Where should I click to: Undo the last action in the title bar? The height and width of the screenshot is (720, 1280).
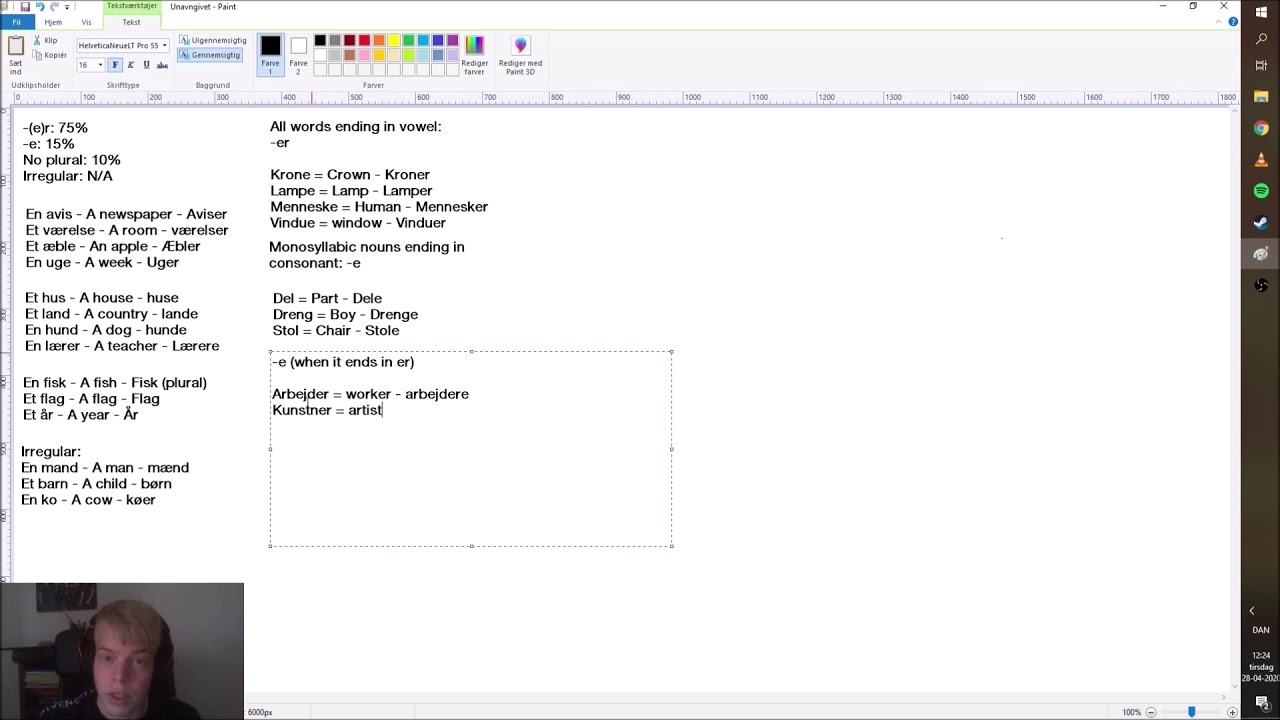(x=40, y=6)
